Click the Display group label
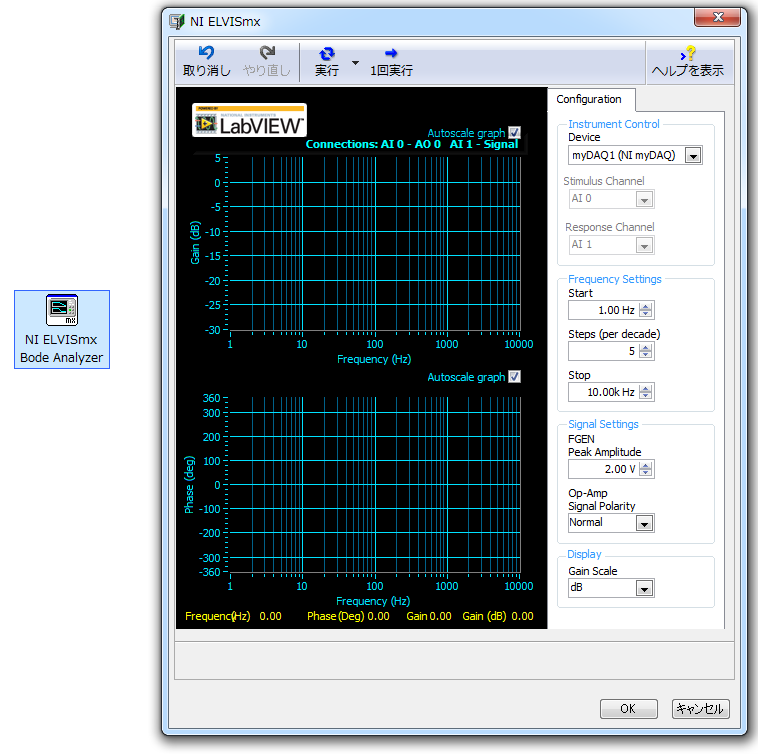Viewport: 758px width, 754px height. pyautogui.click(x=584, y=554)
